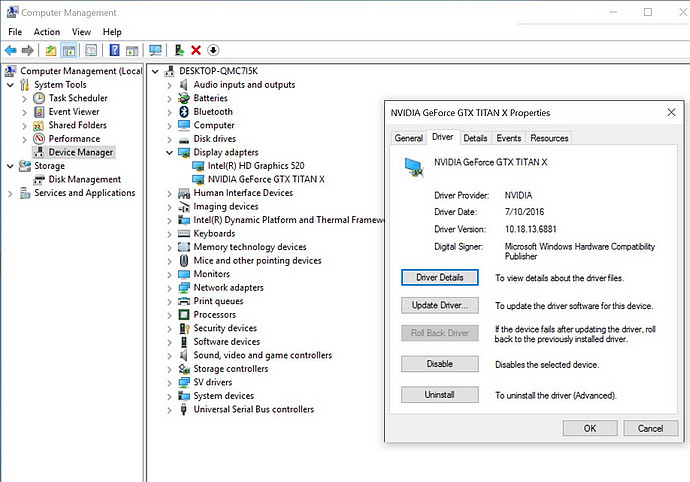Expand the Audio inputs and outputs category
690x482 pixels.
[169, 85]
